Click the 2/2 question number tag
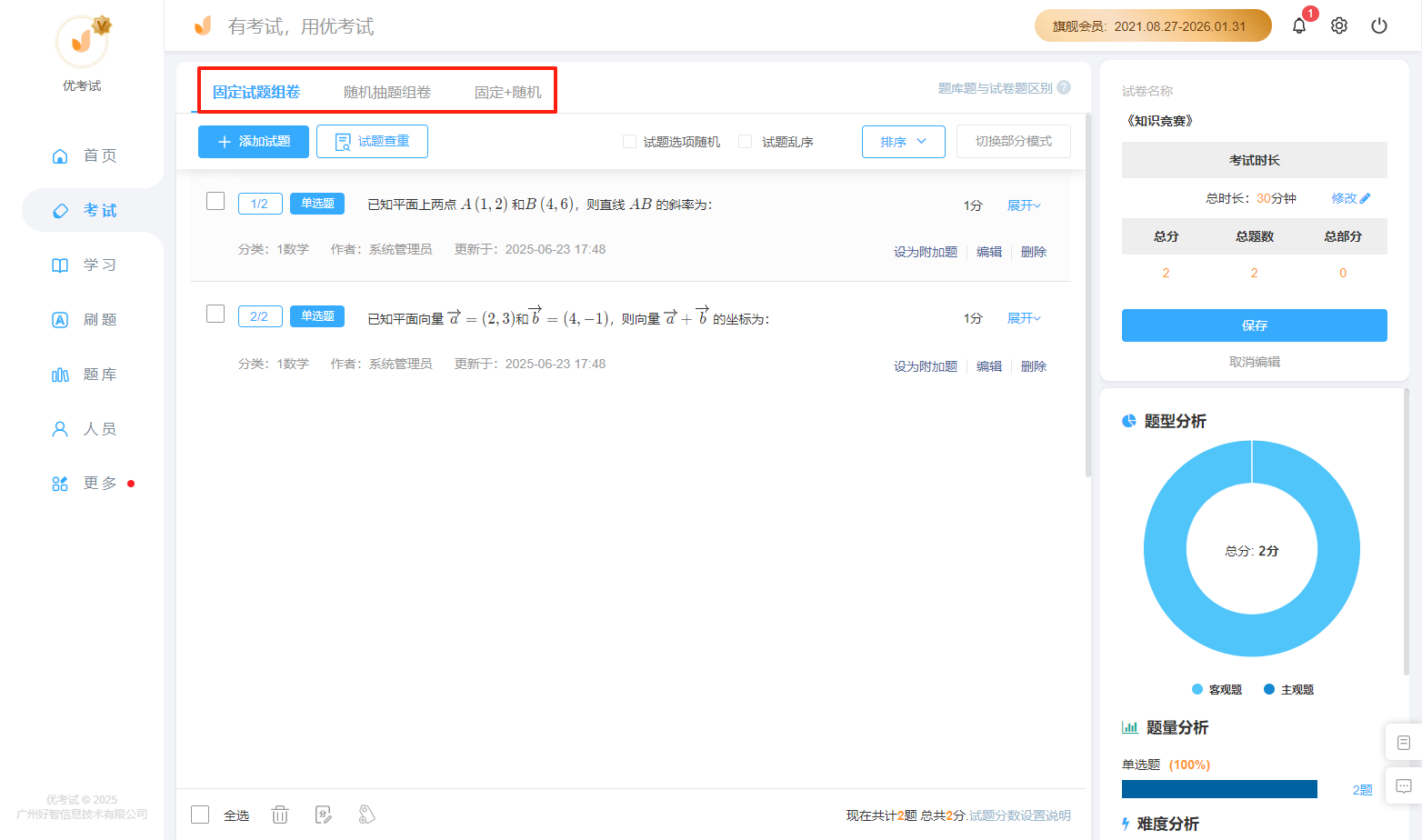Viewport: 1422px width, 840px height. [259, 316]
